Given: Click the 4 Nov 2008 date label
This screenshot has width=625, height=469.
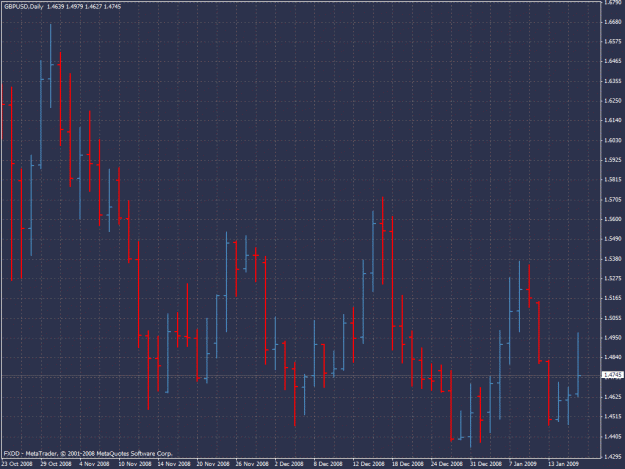Looking at the screenshot, I should 94,464.
